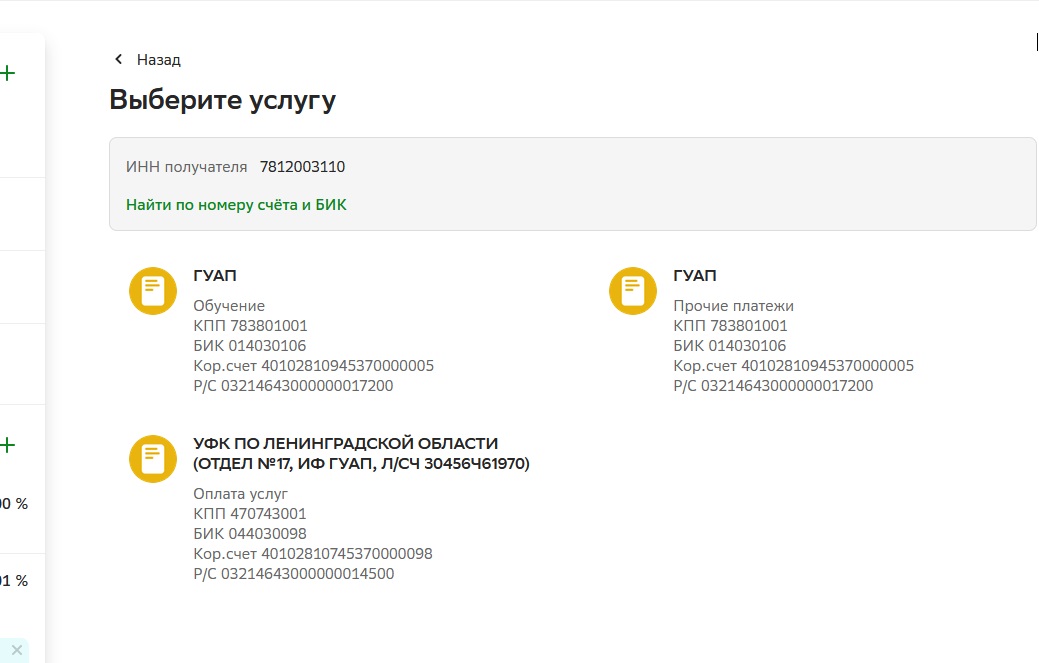Select the yellow document icon for ГУАП Обучение
The image size is (1039, 663).
[153, 291]
